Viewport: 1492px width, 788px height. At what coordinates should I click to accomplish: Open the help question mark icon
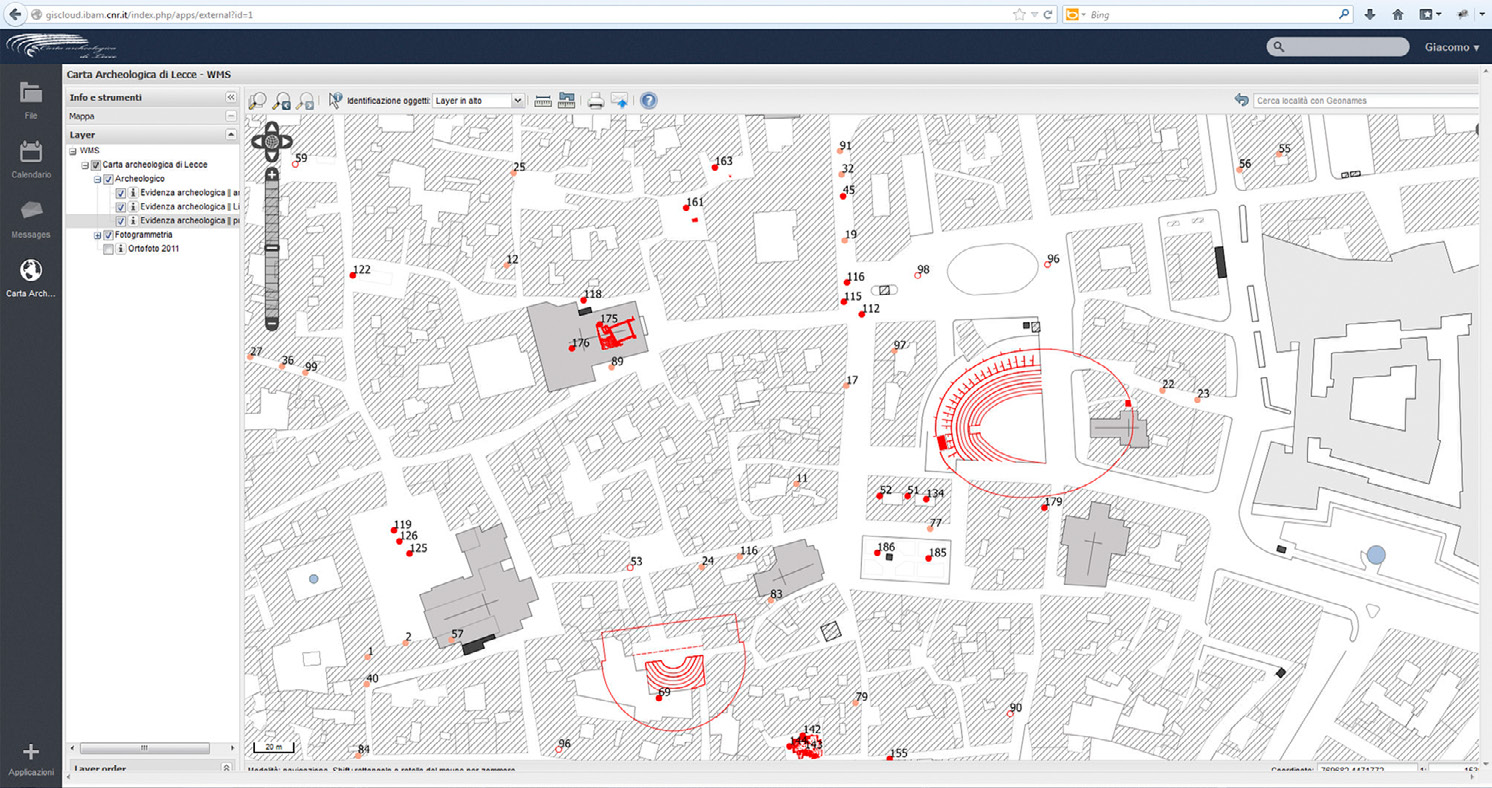click(x=649, y=101)
